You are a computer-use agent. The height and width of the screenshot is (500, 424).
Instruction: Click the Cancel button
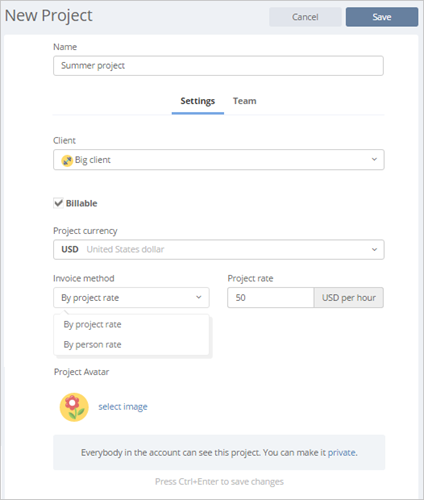pos(305,17)
